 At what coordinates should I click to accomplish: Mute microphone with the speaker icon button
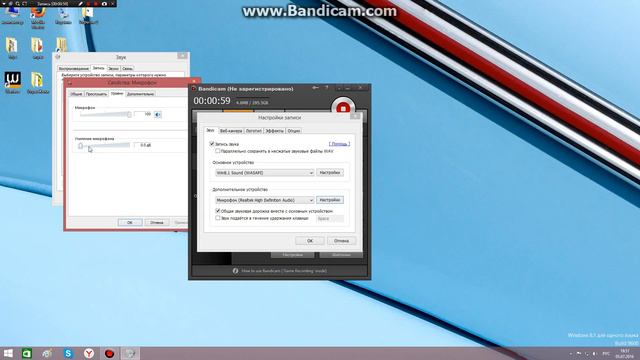158,114
